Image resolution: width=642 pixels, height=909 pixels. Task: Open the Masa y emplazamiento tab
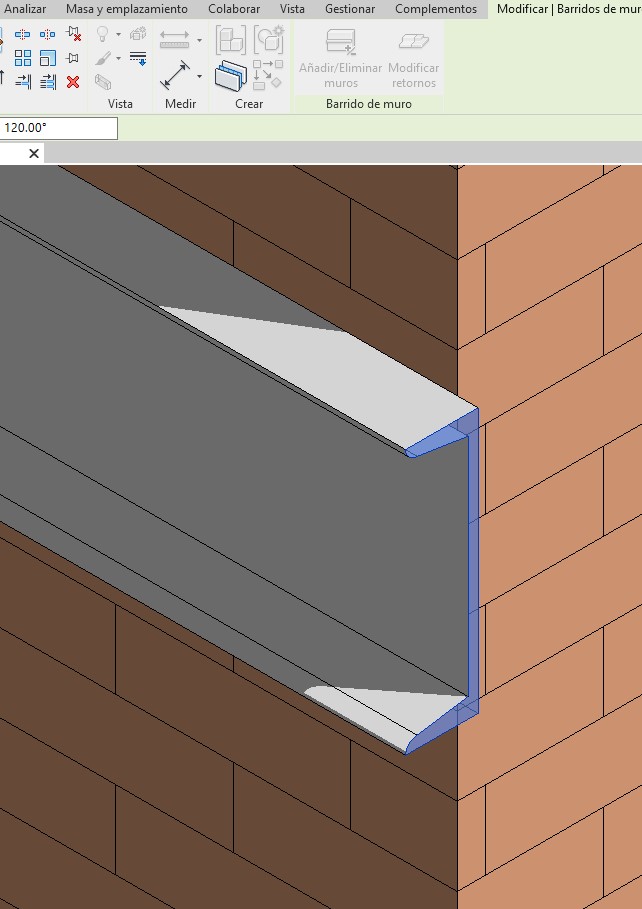[126, 9]
